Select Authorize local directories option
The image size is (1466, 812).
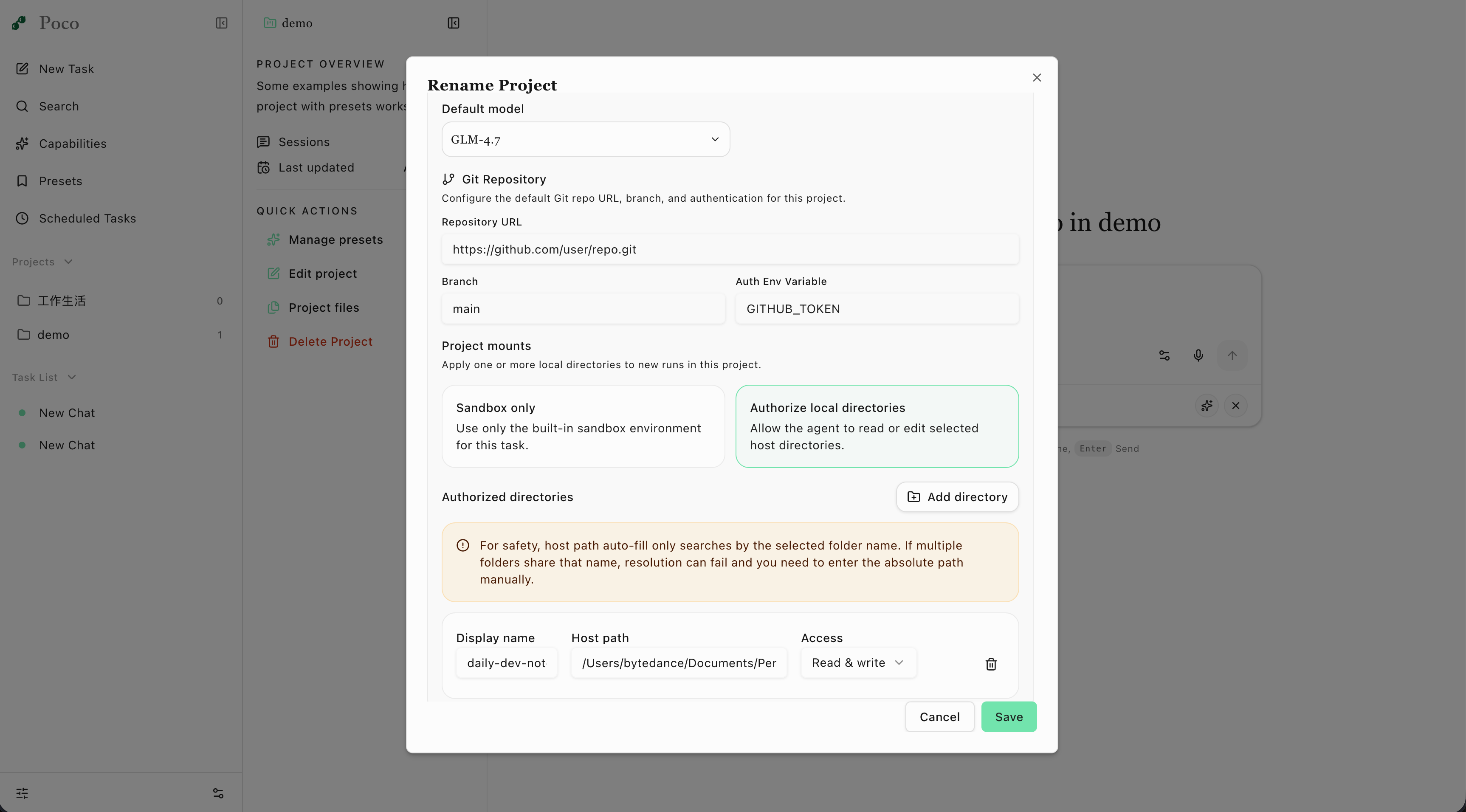[x=877, y=426]
